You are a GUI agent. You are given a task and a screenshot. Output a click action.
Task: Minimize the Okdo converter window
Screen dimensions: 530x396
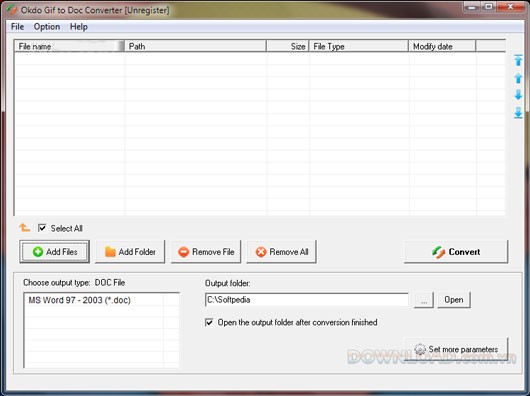472,7
